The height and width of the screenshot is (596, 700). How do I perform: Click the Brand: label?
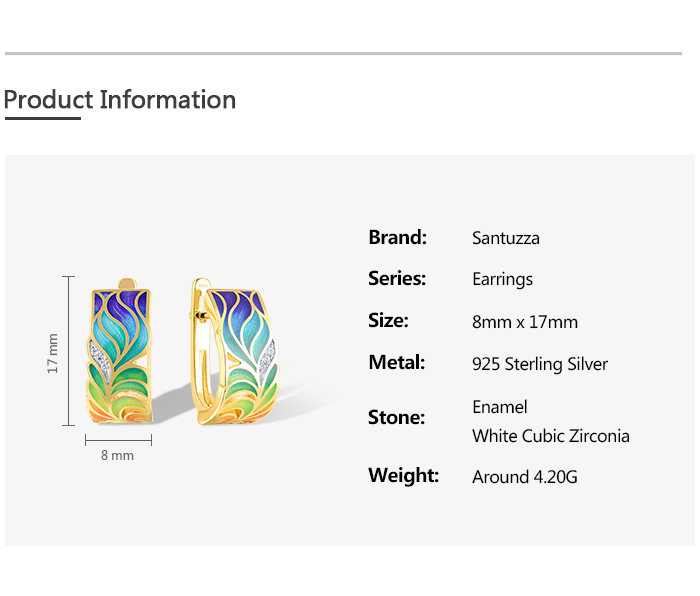(397, 237)
